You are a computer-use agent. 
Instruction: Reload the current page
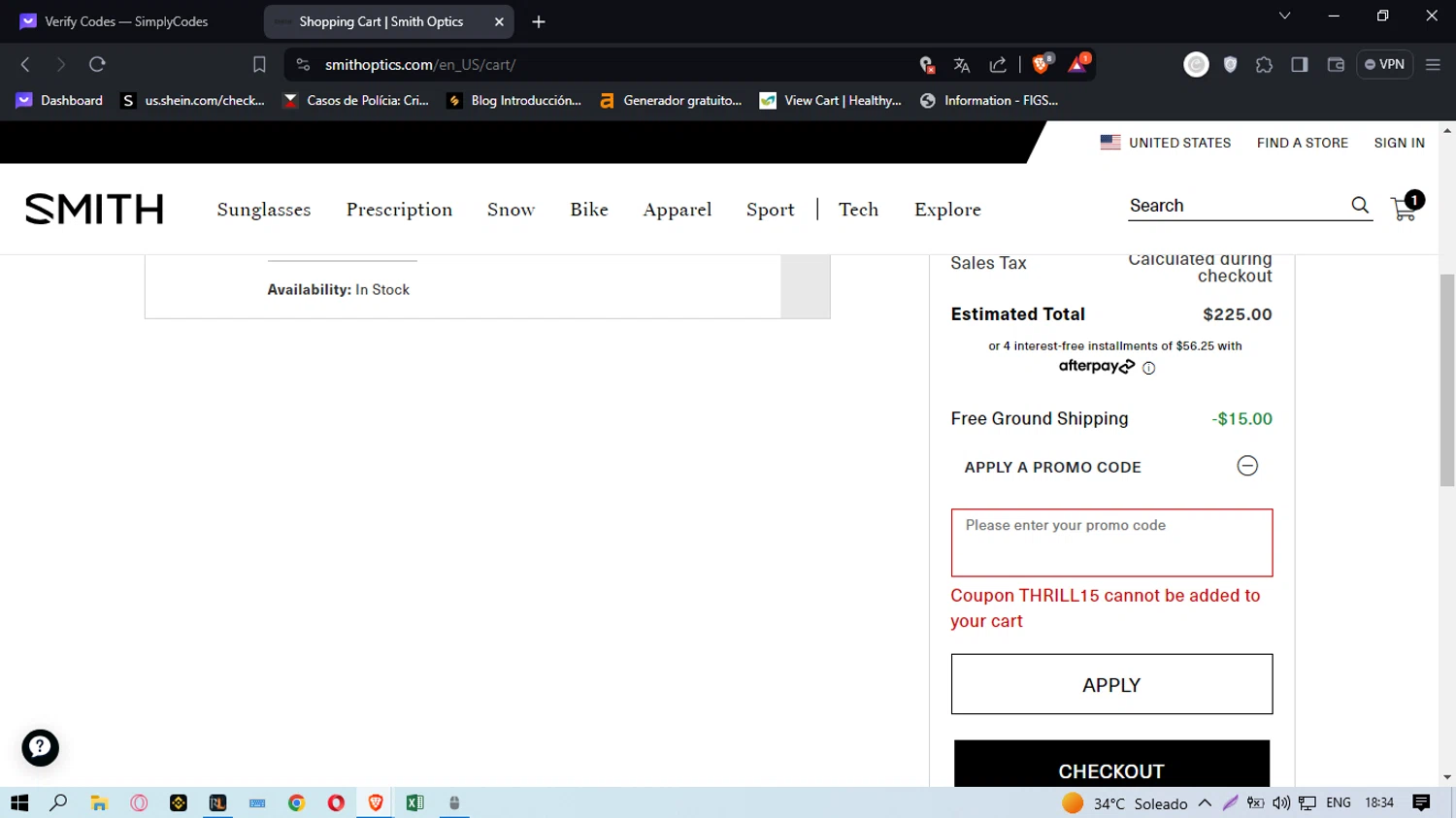[x=97, y=65]
